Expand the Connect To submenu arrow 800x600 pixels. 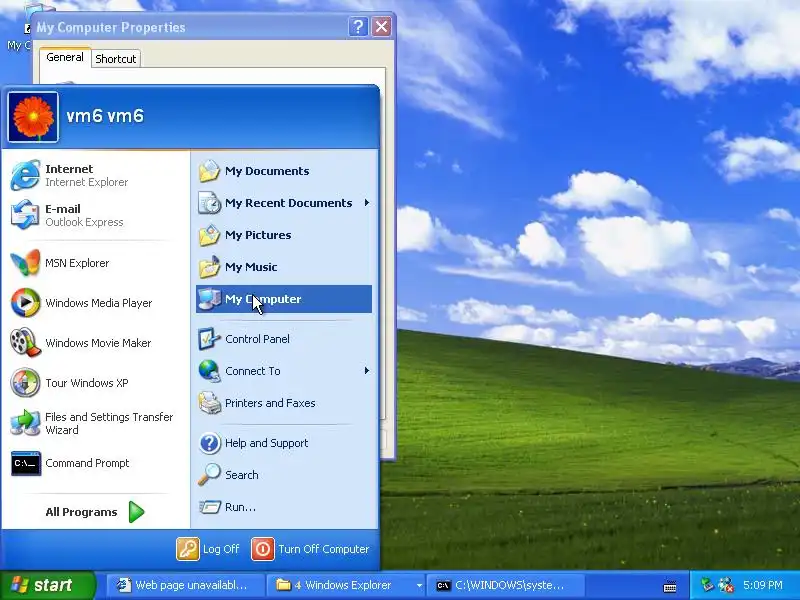366,370
